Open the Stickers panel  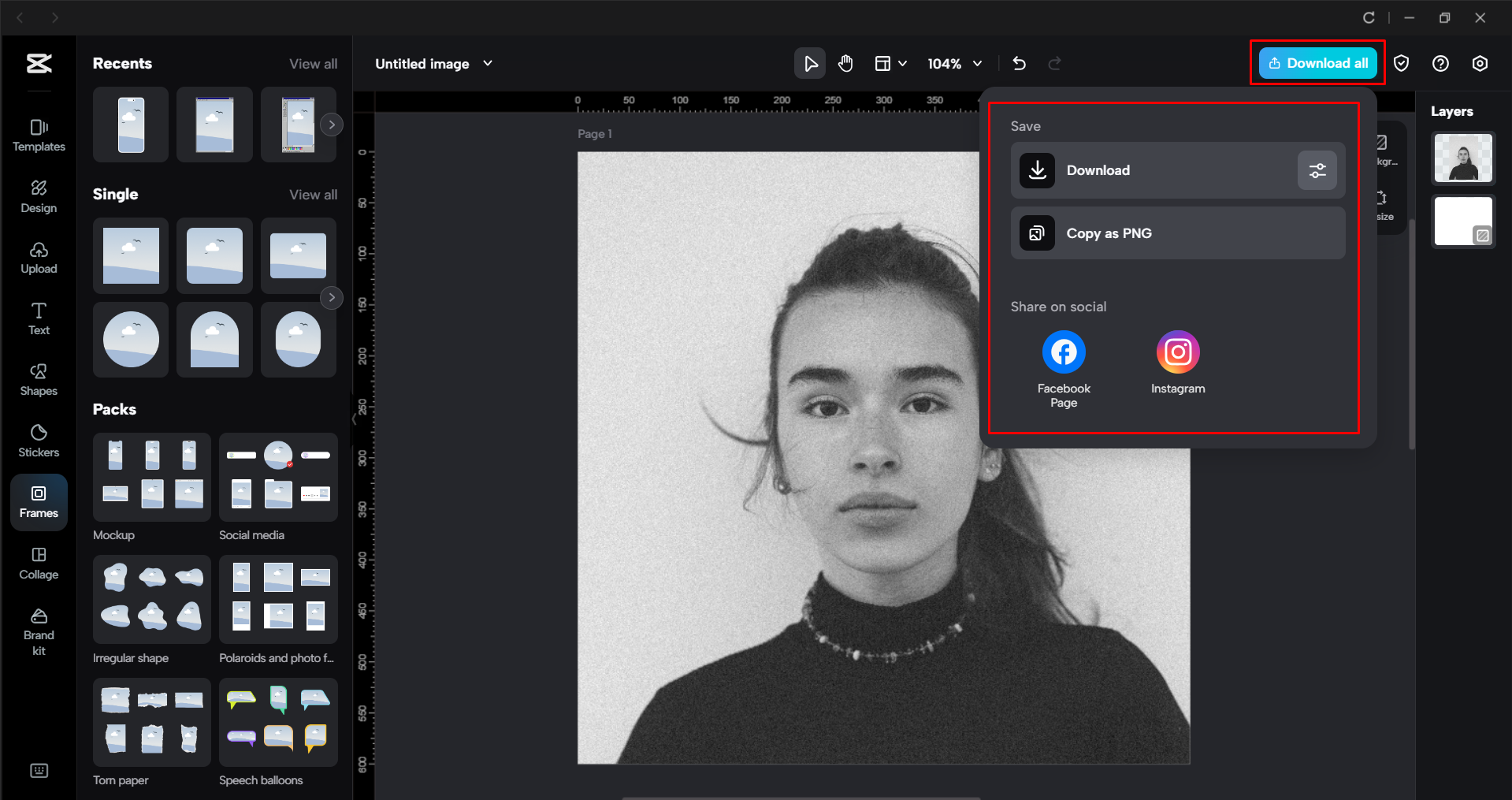39,440
